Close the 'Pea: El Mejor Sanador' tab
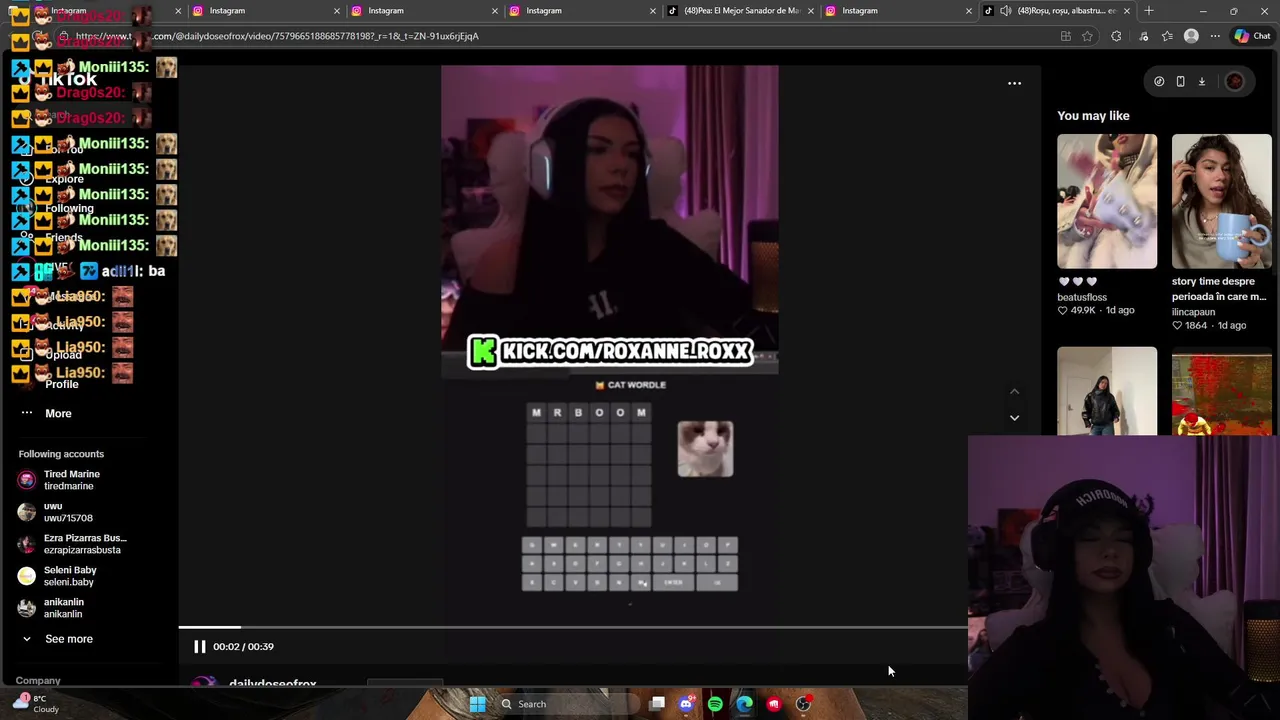The width and height of the screenshot is (1280, 720). click(810, 11)
